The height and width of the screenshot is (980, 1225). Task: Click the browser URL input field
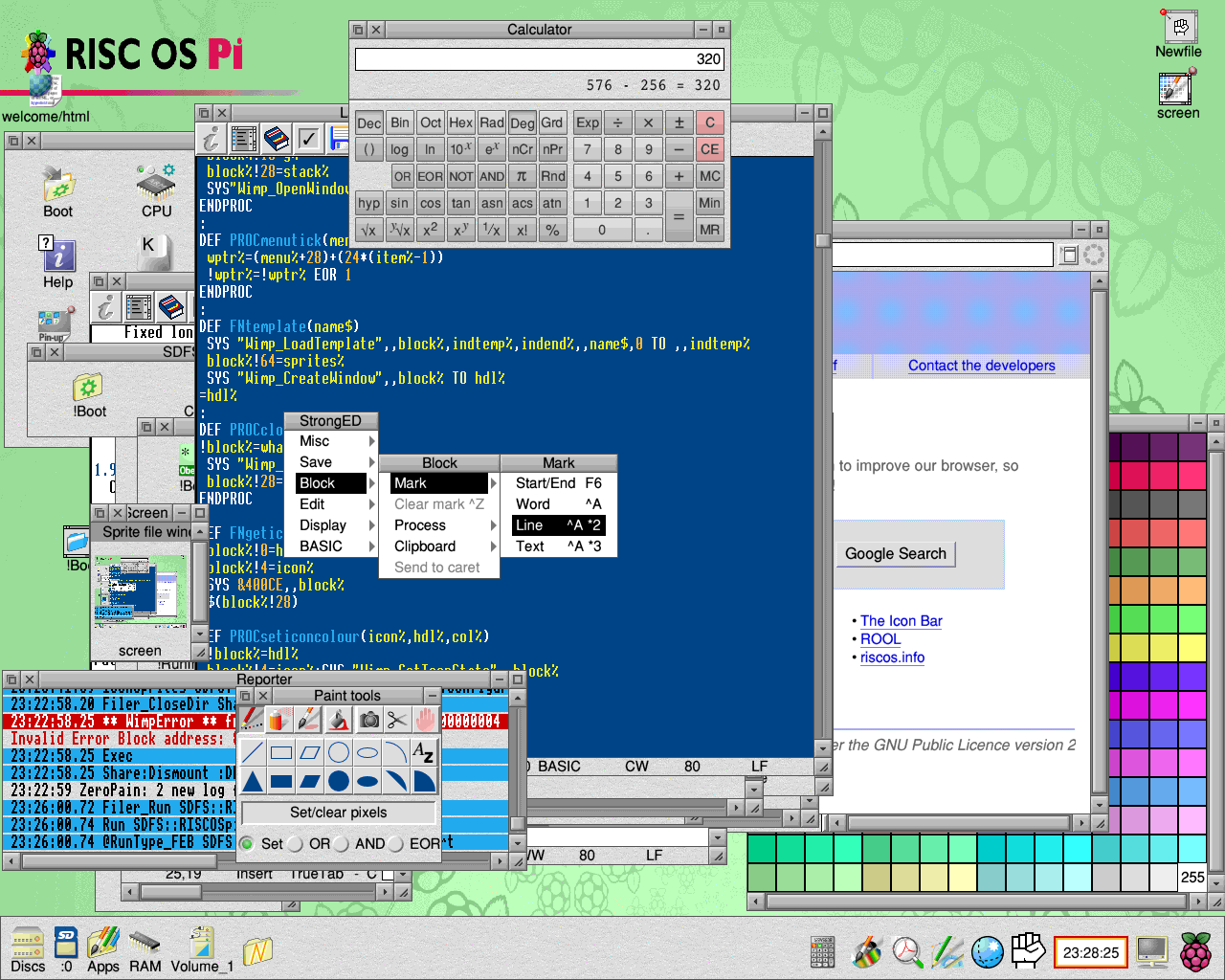[x=942, y=255]
